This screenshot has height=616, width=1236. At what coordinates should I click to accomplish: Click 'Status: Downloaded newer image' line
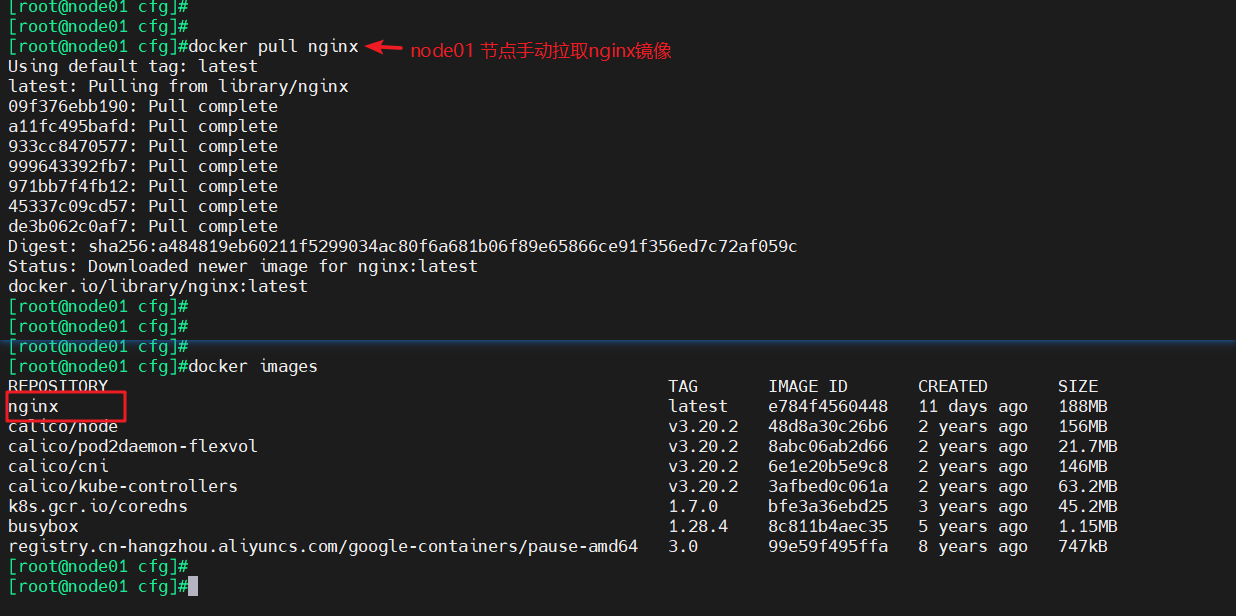tap(243, 266)
